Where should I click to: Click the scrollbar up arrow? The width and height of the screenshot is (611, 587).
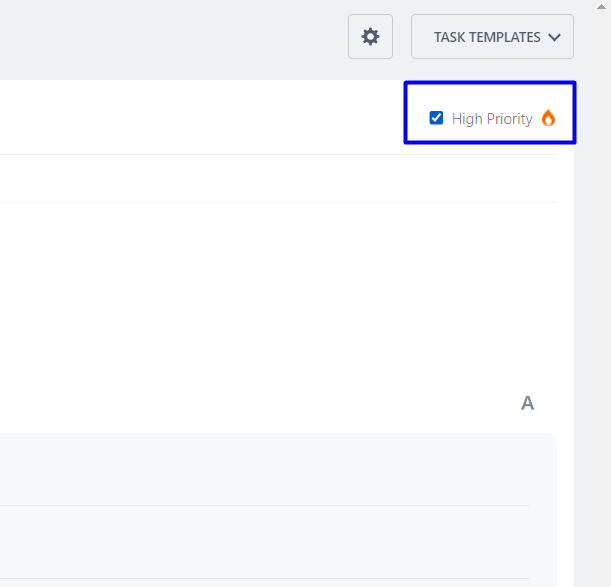[602, 7]
